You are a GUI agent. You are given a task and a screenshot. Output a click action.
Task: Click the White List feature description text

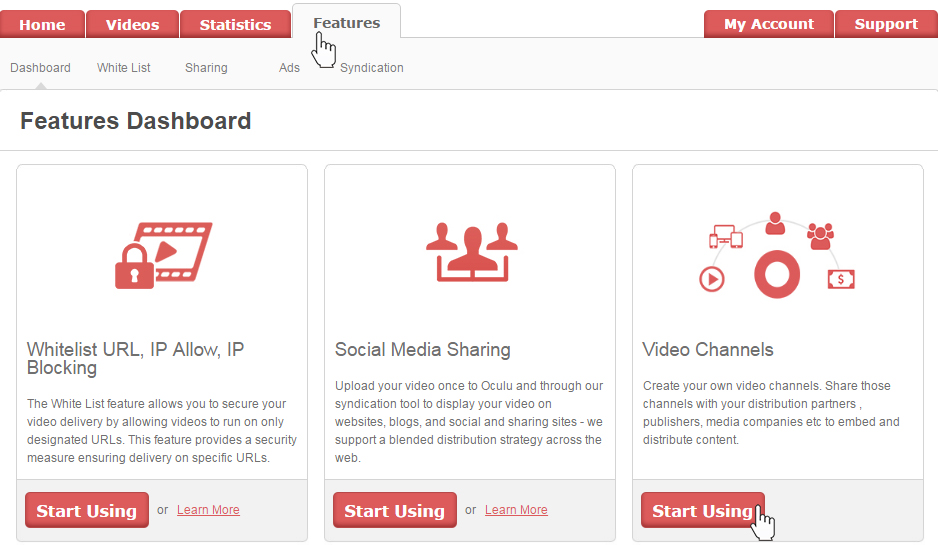pos(162,431)
